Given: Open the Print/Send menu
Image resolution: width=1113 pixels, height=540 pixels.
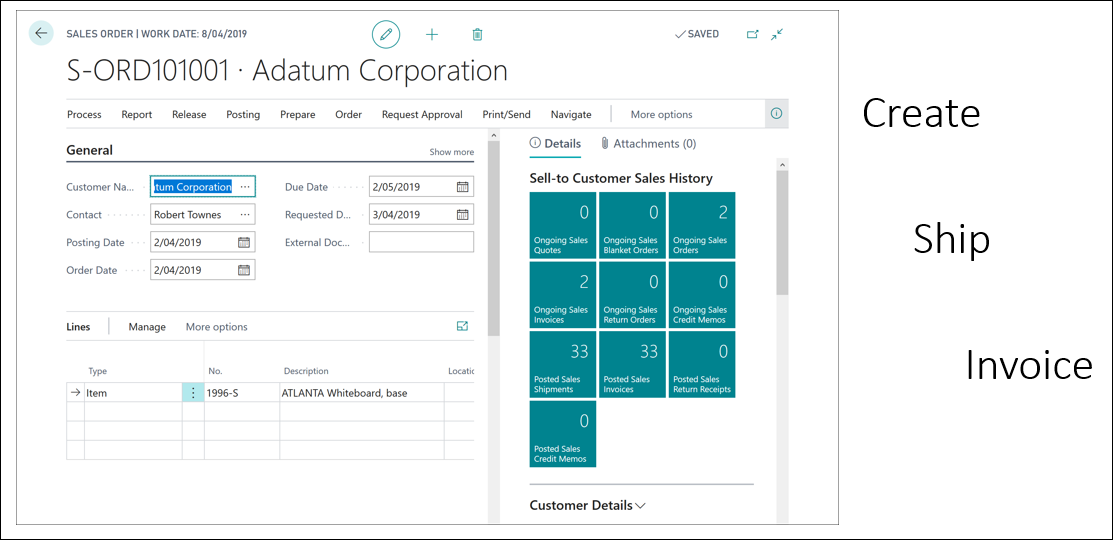Looking at the screenshot, I should [507, 114].
